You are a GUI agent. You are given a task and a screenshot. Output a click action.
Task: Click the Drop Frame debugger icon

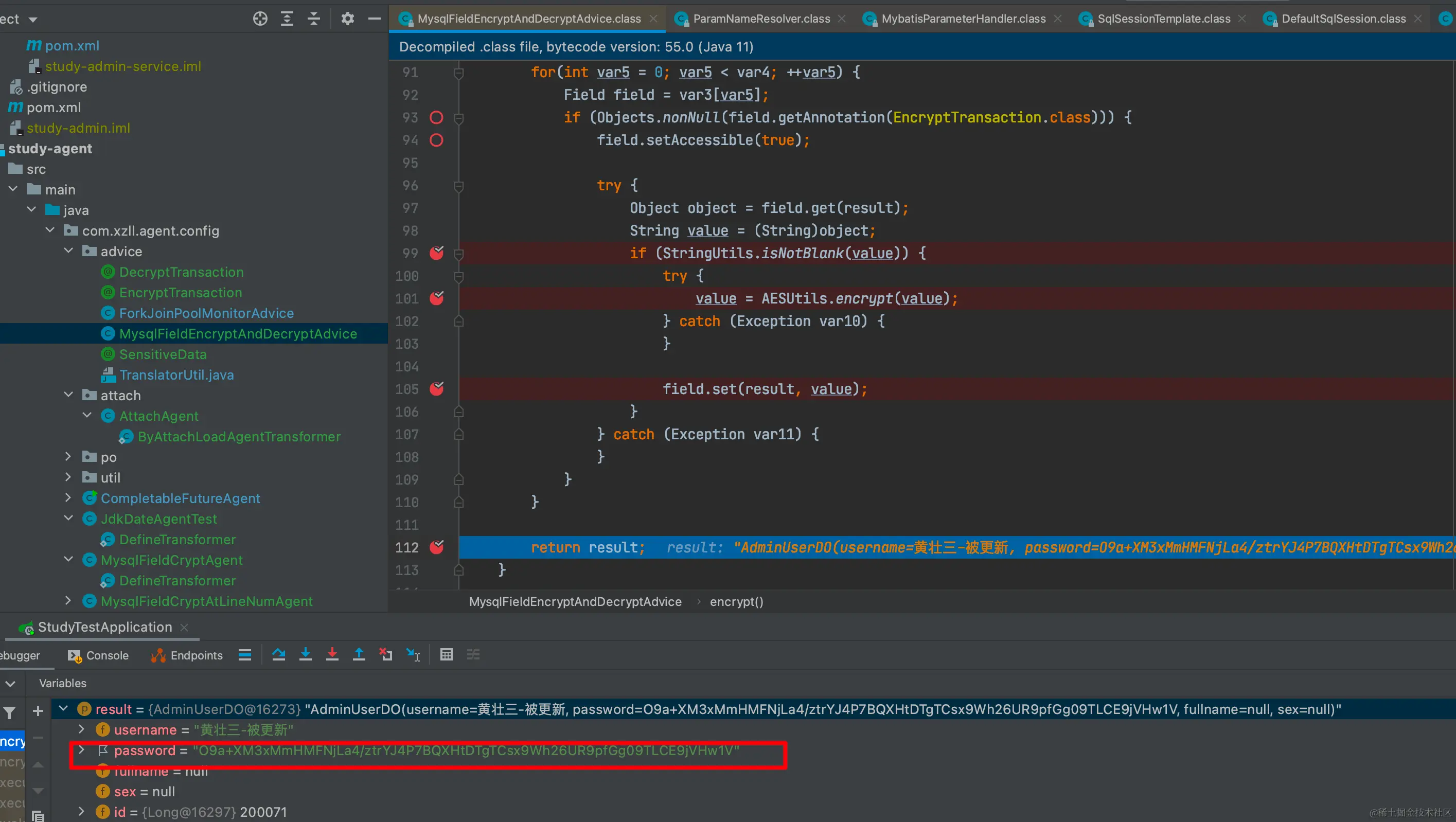coord(386,655)
